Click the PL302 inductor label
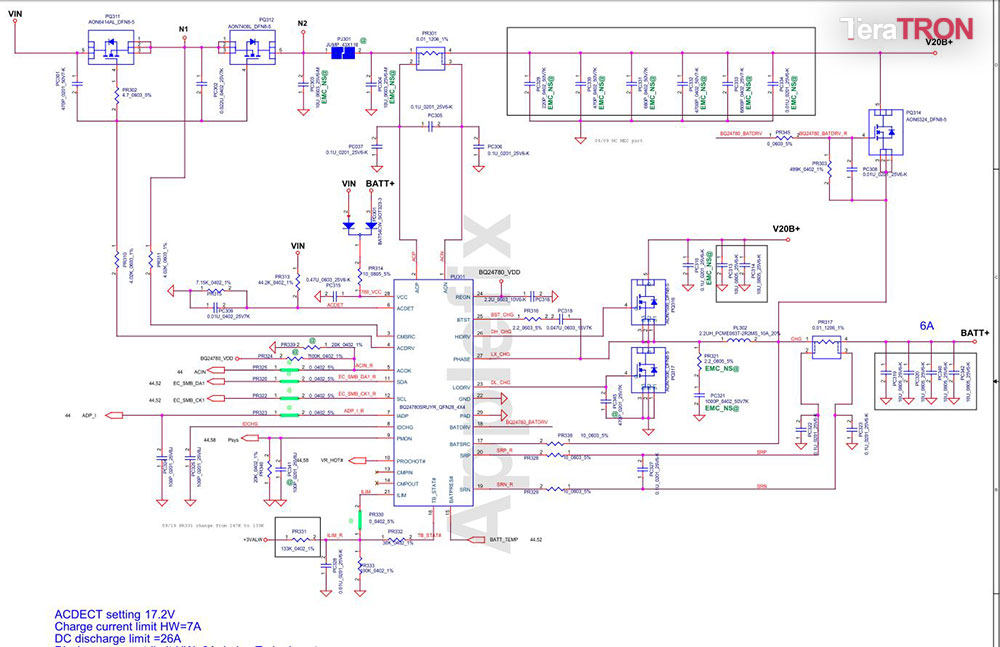This screenshot has width=1000, height=647. pos(740,327)
